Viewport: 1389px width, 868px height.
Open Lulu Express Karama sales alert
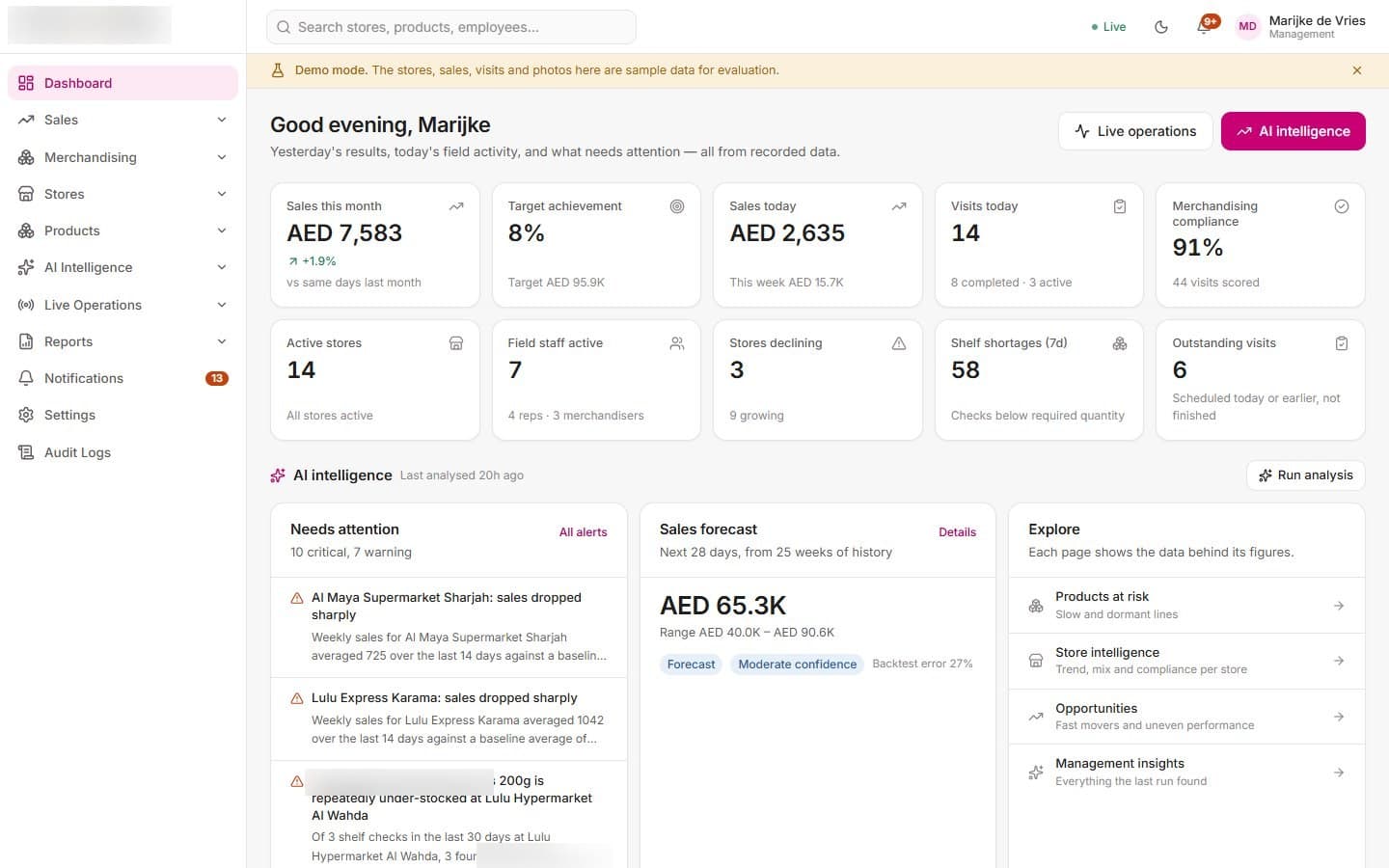pyautogui.click(x=449, y=719)
